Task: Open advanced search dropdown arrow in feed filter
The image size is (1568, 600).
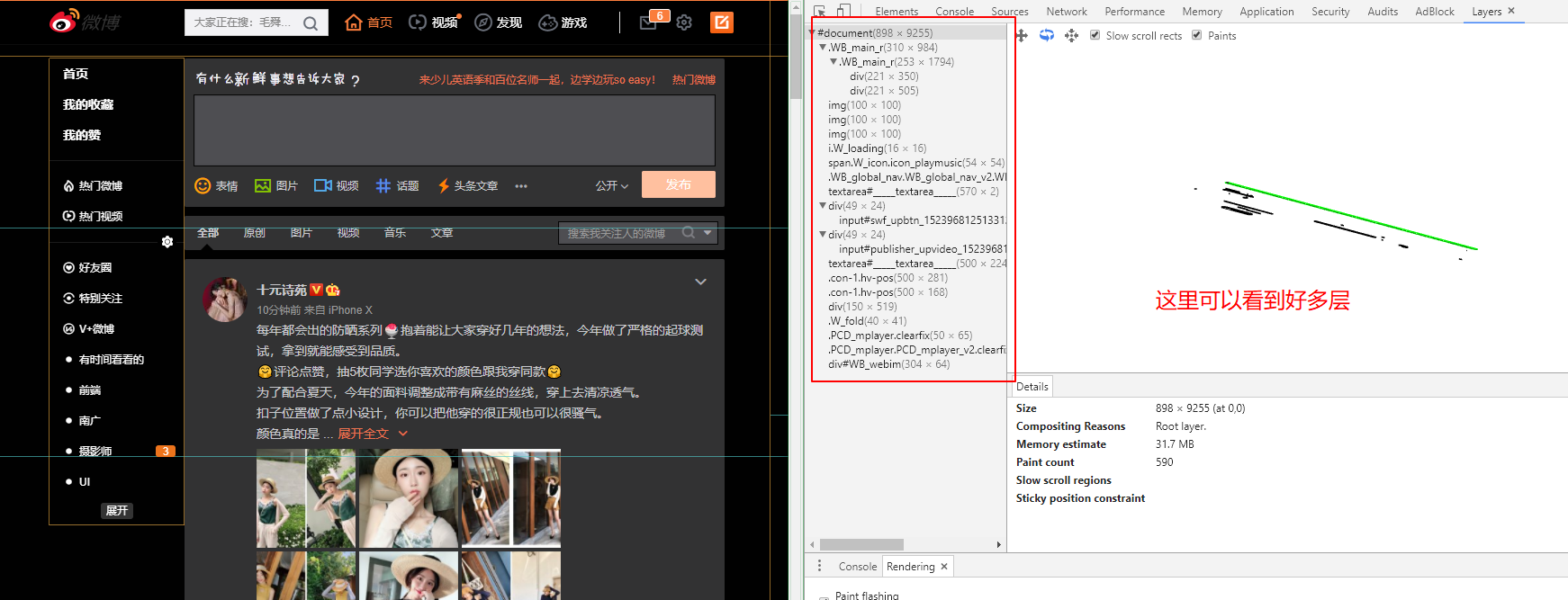Action: click(708, 232)
